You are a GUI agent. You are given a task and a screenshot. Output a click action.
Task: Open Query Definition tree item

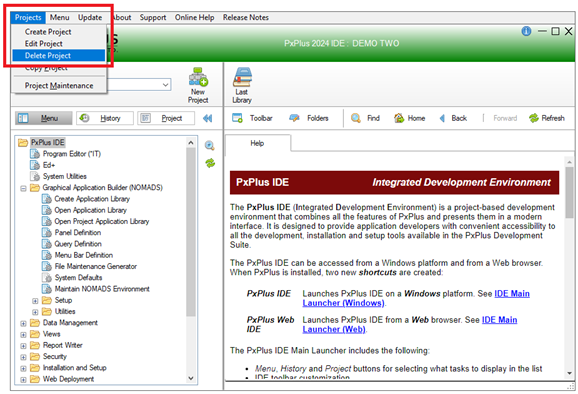[78, 244]
